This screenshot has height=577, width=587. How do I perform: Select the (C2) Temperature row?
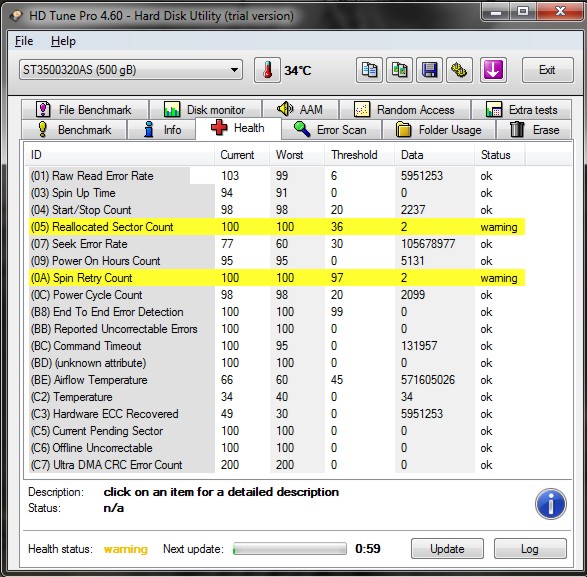[277, 397]
